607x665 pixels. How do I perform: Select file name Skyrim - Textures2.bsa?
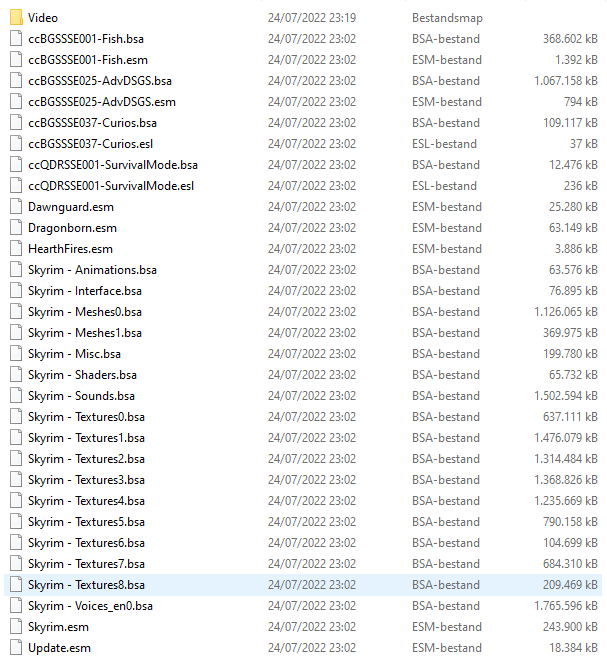click(x=87, y=458)
